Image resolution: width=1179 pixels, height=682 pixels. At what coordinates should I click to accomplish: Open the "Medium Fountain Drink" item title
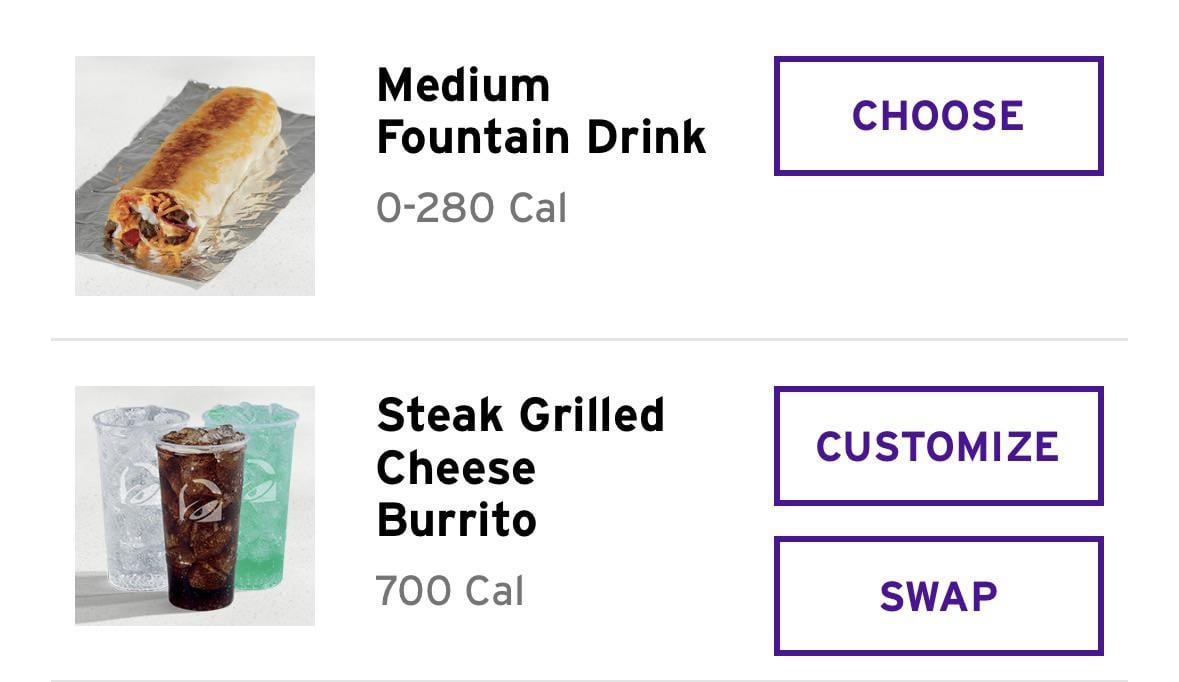click(x=541, y=111)
